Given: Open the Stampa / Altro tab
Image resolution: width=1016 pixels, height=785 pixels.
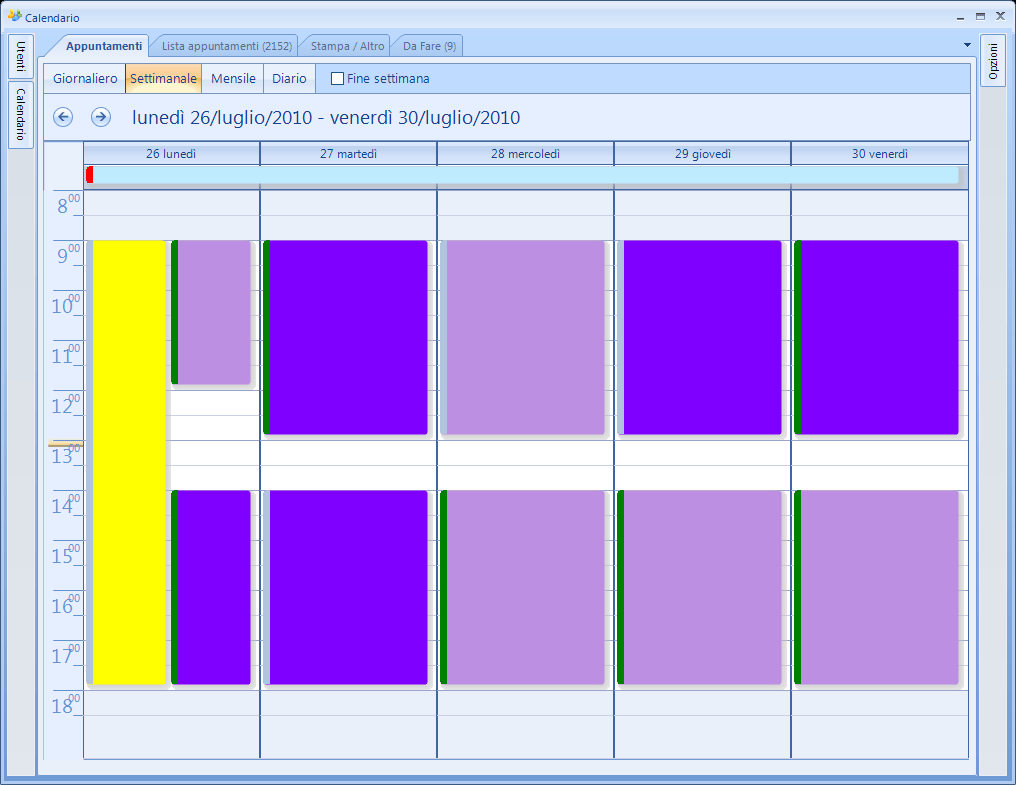Looking at the screenshot, I should 347,46.
